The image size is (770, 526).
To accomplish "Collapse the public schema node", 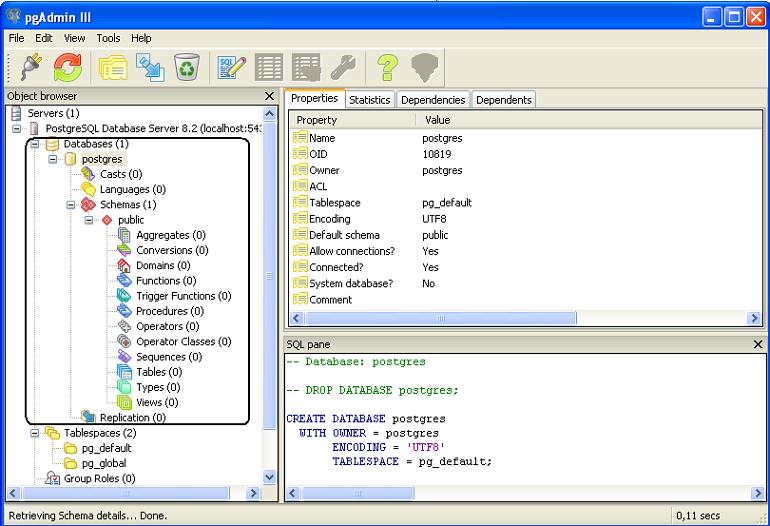I will (89, 220).
